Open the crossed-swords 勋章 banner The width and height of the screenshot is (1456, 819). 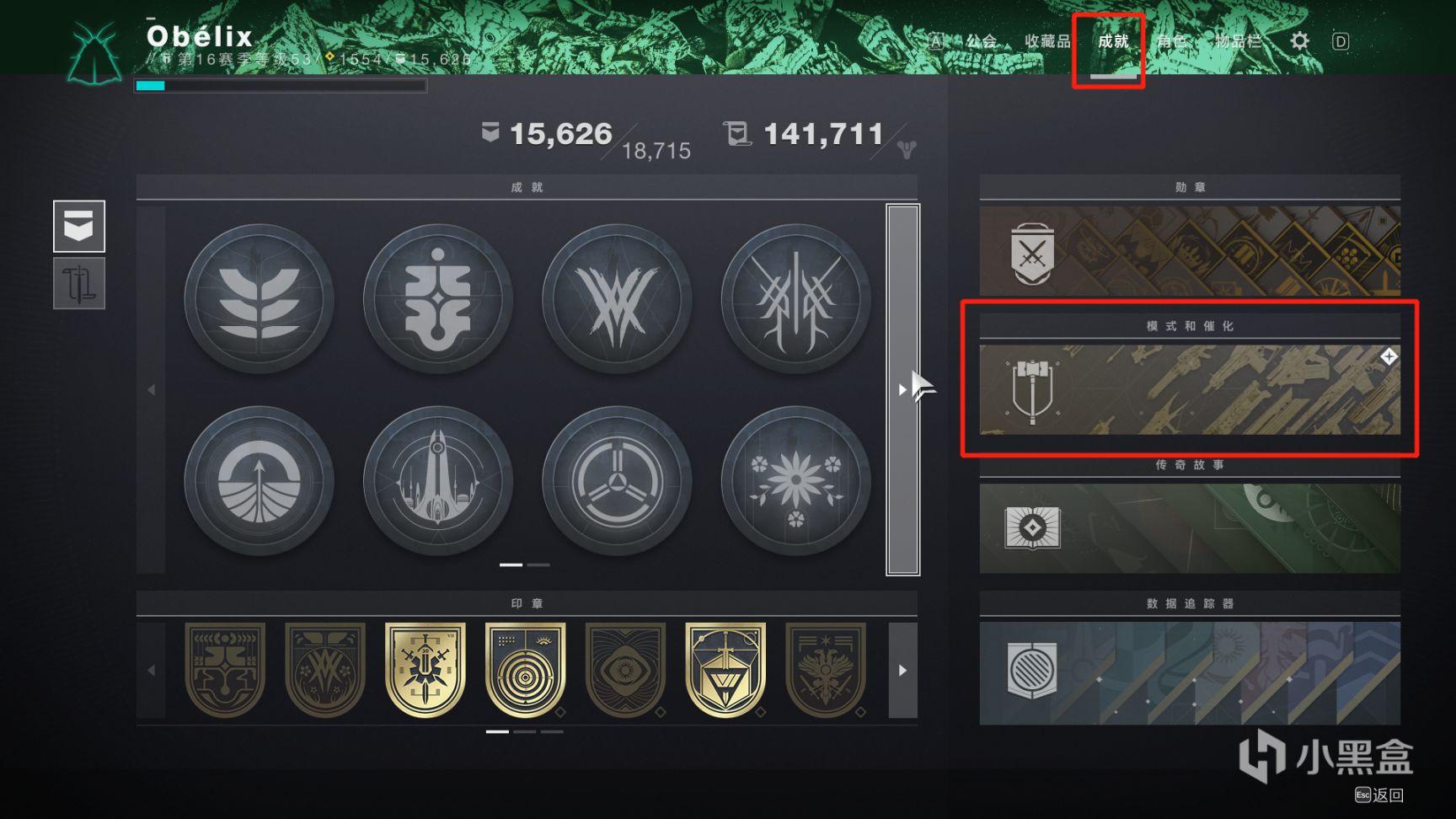tap(1190, 250)
